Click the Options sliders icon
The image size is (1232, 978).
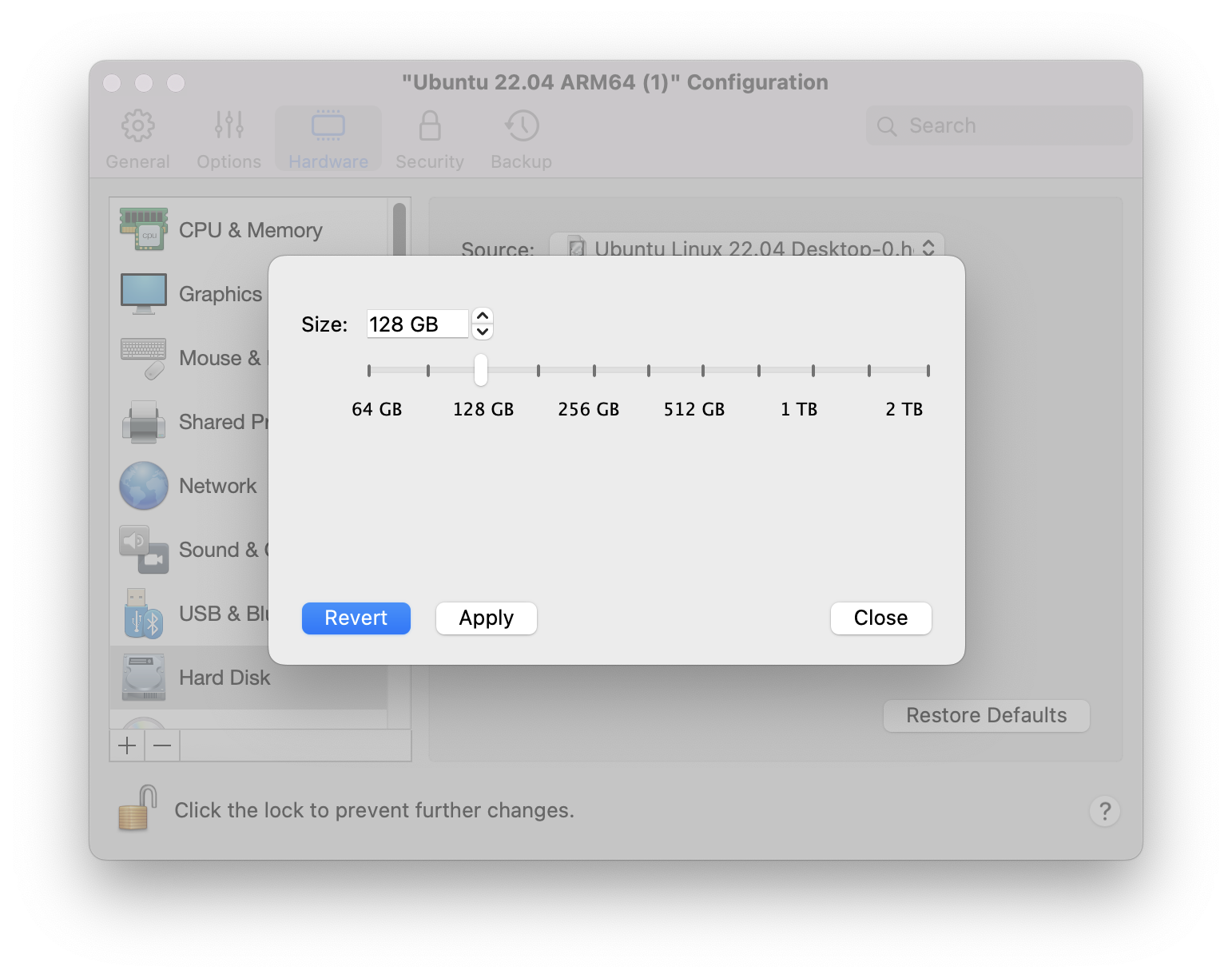tap(229, 125)
